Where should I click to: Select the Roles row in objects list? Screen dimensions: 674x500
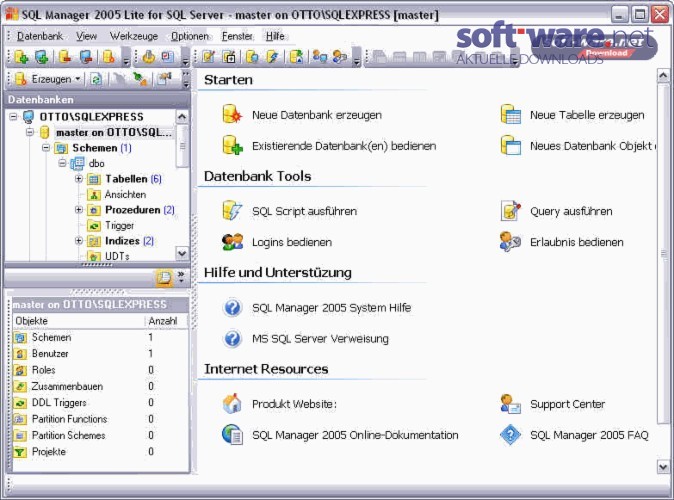(100, 370)
